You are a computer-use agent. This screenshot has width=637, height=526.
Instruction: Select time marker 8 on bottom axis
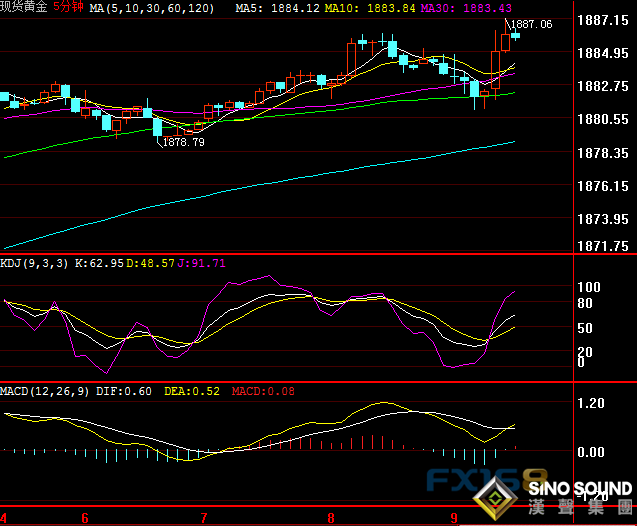(329, 518)
